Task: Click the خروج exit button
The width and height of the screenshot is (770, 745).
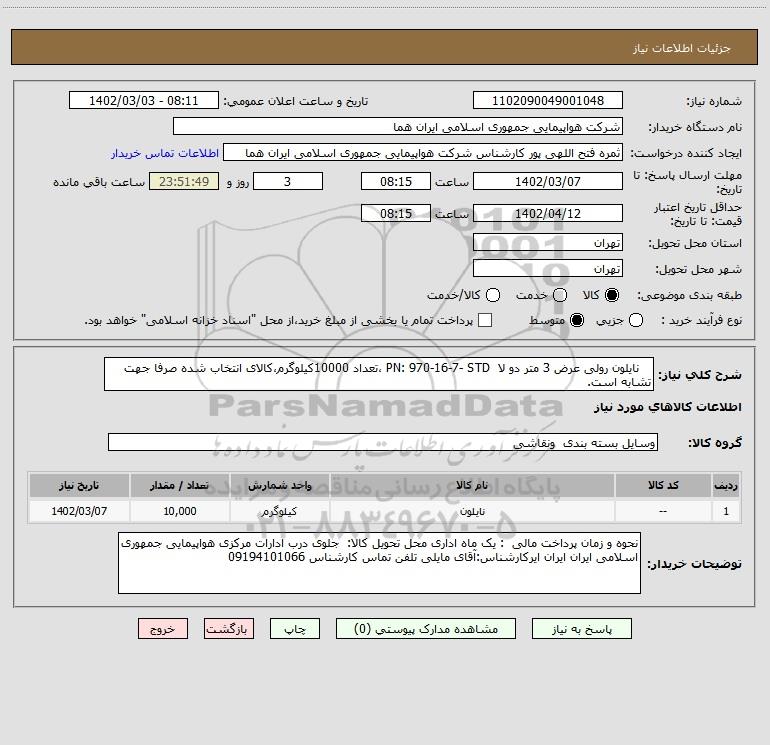Action: coord(164,629)
